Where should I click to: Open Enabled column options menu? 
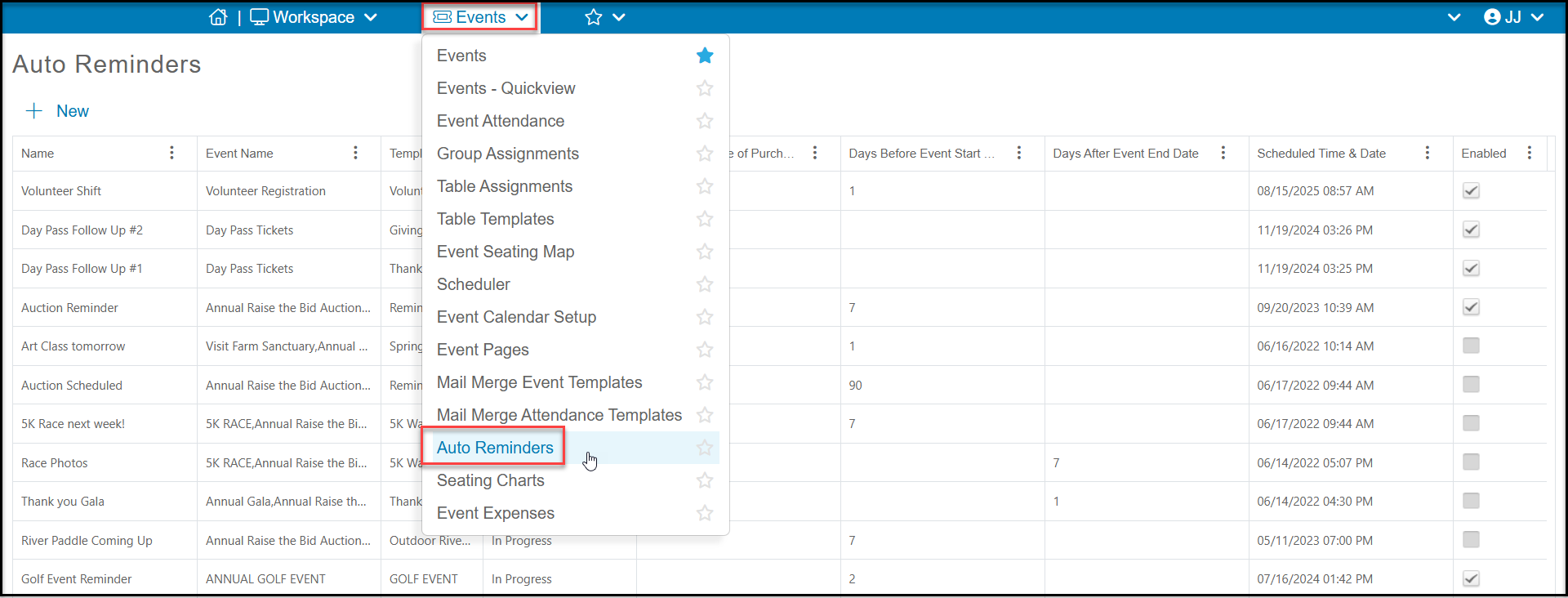1530,153
